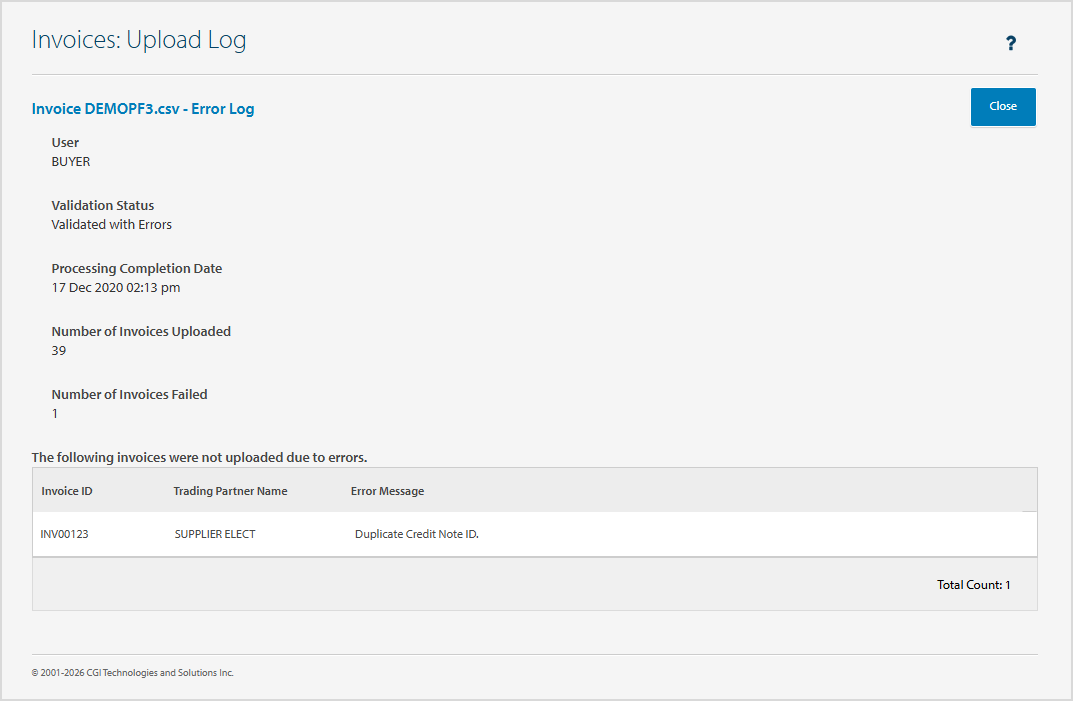Click the CGI Technologies copyright footer text
The height and width of the screenshot is (701, 1073).
[x=133, y=673]
